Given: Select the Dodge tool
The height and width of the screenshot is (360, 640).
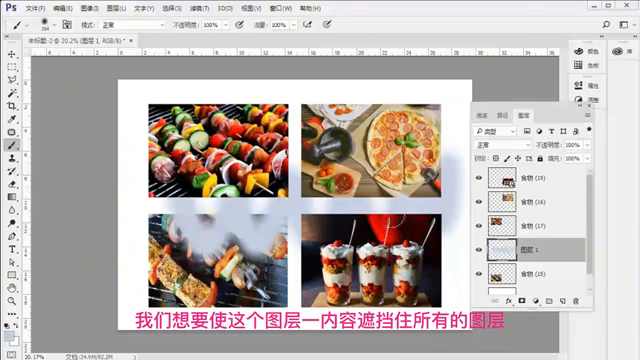Looking at the screenshot, I should coord(12,223).
